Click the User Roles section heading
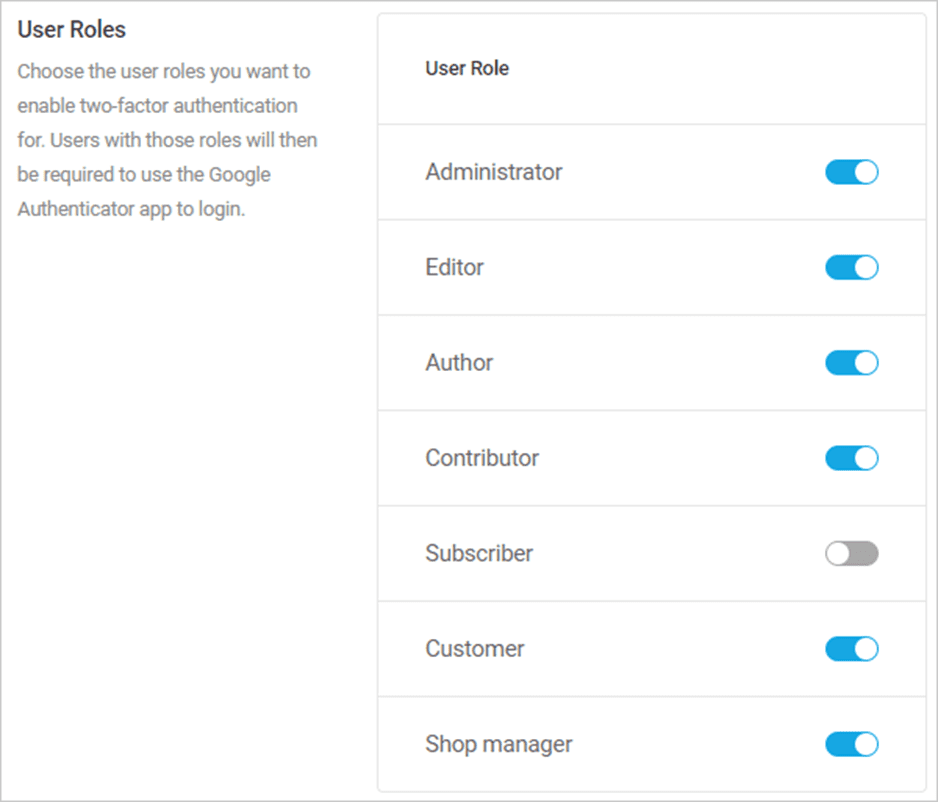938x802 pixels. pos(71,29)
